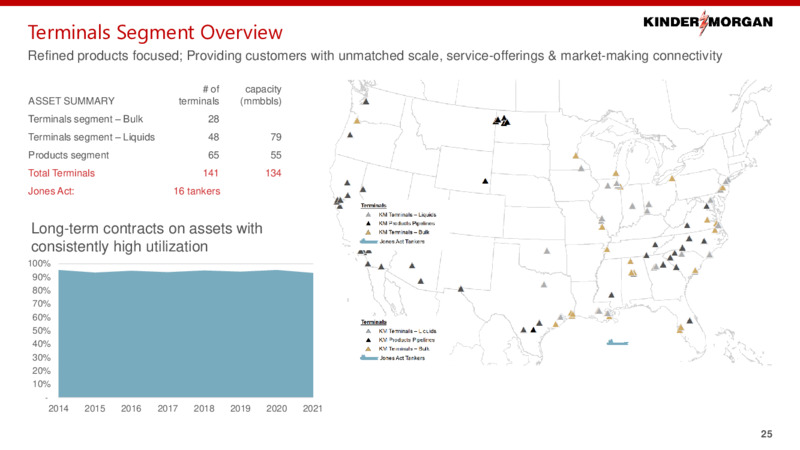Click the Jones Act tanker icon in Gulf

(617, 343)
